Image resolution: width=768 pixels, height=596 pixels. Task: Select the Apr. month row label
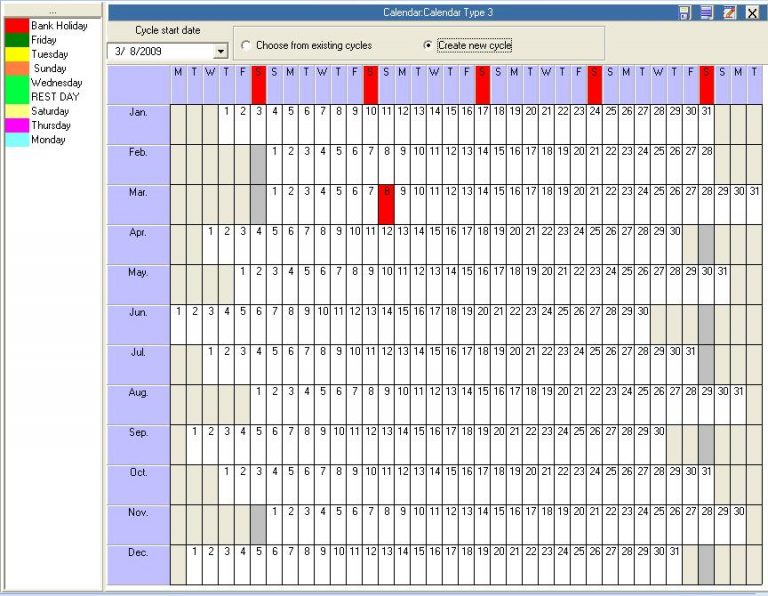139,245
